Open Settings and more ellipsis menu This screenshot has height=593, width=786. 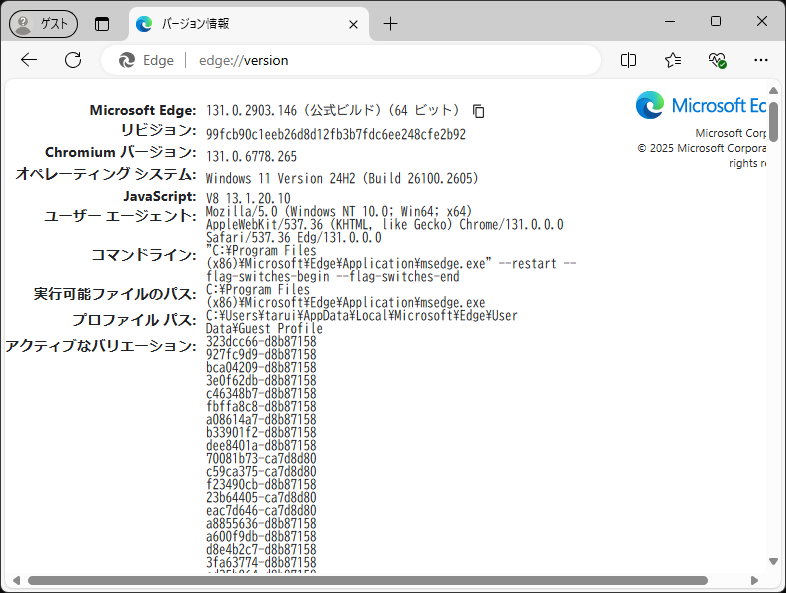[761, 60]
